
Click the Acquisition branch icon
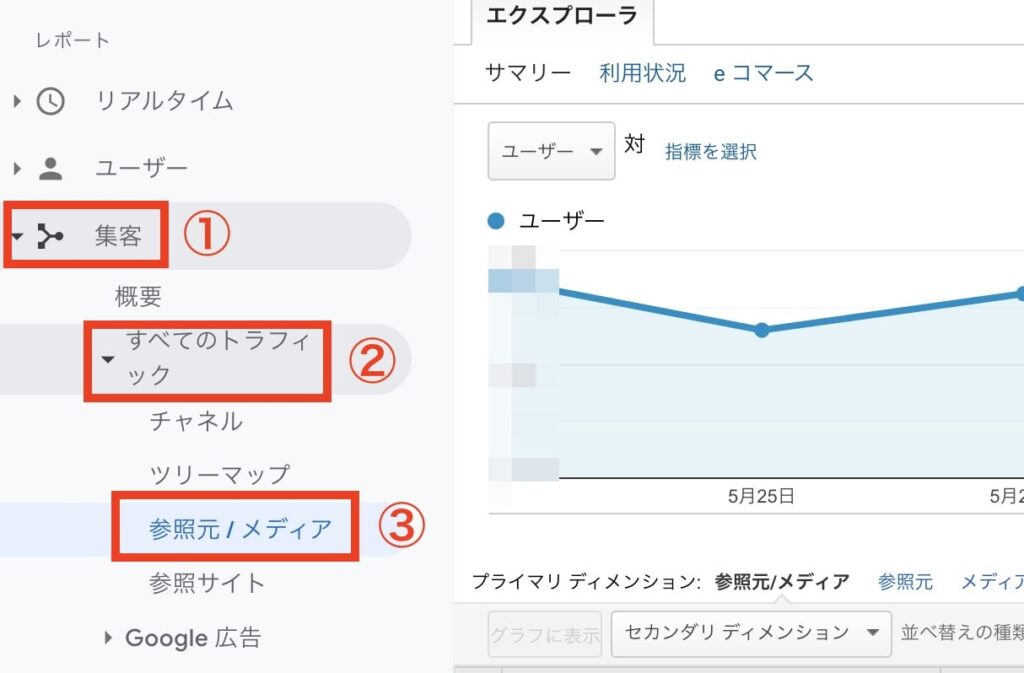[50, 236]
